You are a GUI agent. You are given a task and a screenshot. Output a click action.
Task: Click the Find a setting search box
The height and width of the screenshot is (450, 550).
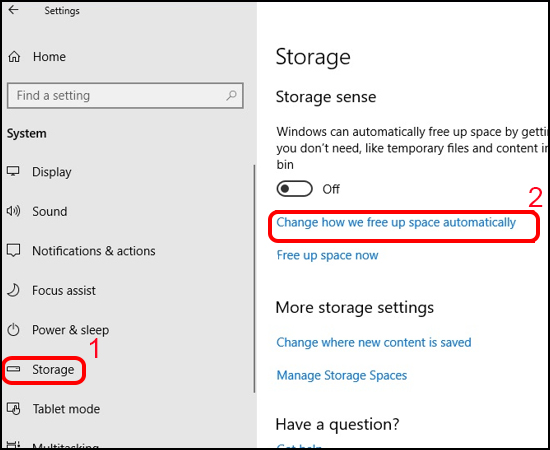tap(125, 95)
